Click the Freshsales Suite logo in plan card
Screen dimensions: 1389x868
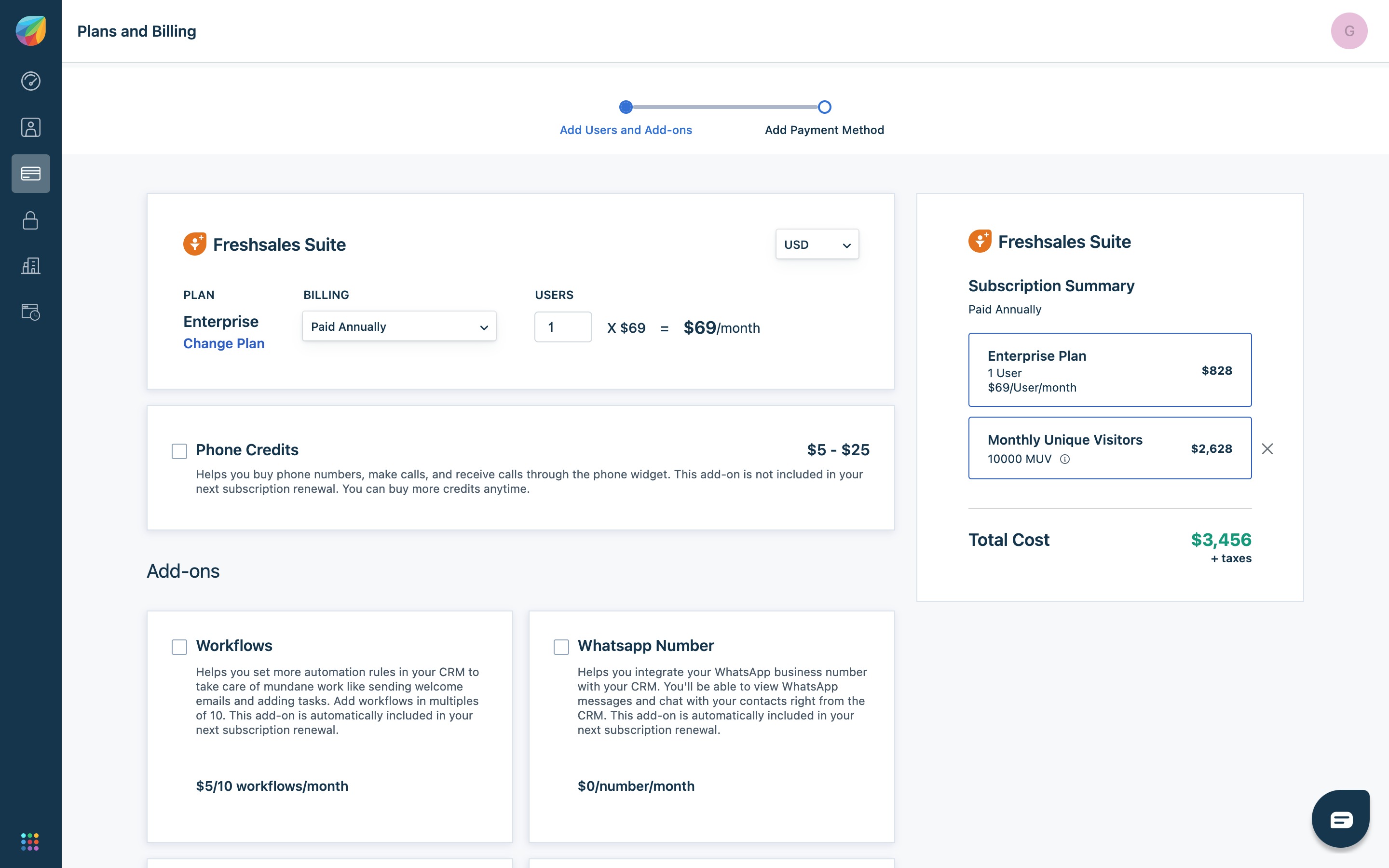pyautogui.click(x=194, y=244)
